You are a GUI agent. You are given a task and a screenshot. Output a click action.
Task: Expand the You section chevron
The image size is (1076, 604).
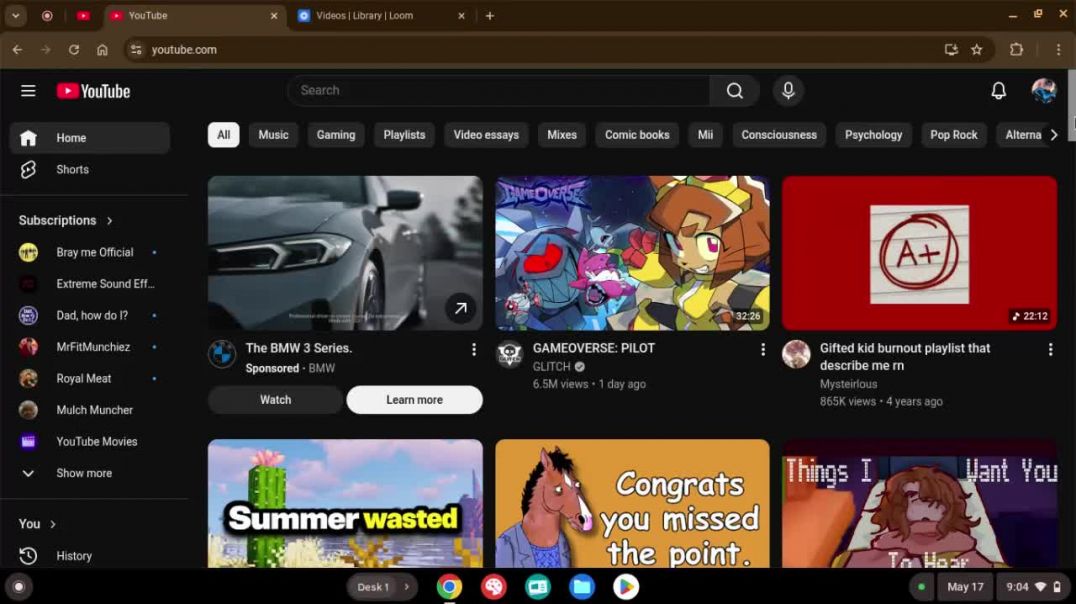53,524
